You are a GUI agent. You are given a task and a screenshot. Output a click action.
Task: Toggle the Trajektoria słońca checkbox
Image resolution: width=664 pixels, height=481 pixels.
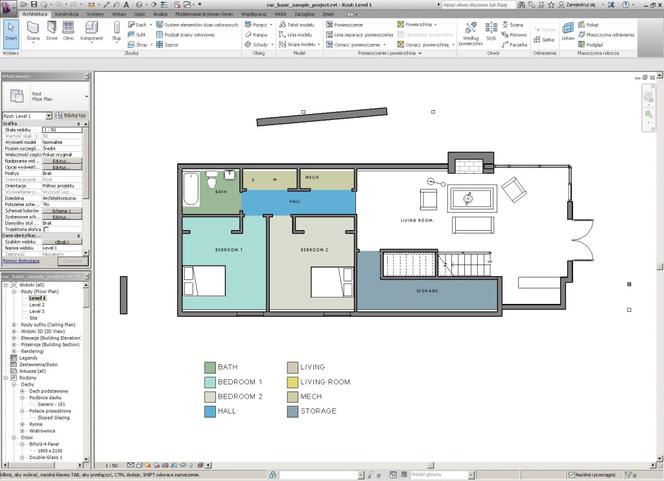pos(46,229)
